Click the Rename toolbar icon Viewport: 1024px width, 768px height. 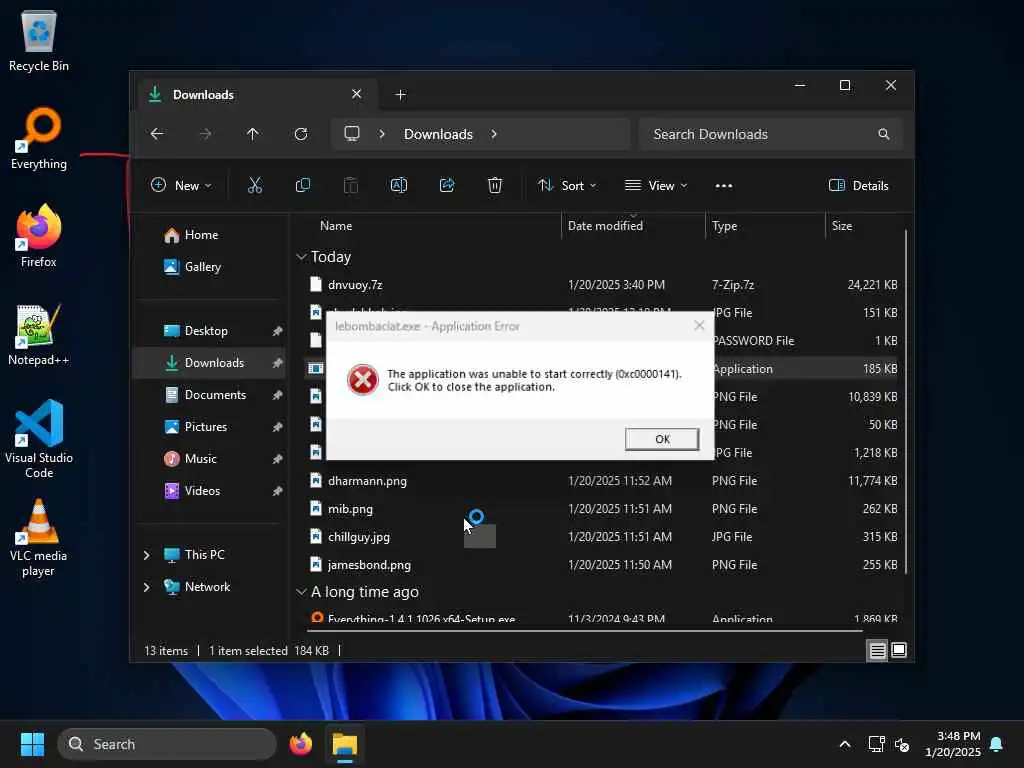pos(399,185)
